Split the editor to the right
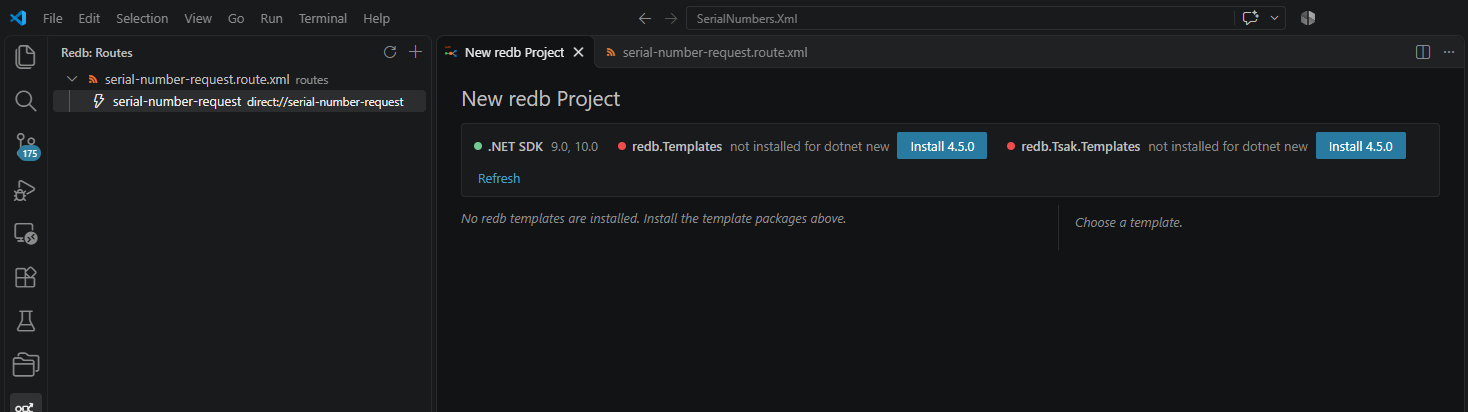 (1423, 52)
